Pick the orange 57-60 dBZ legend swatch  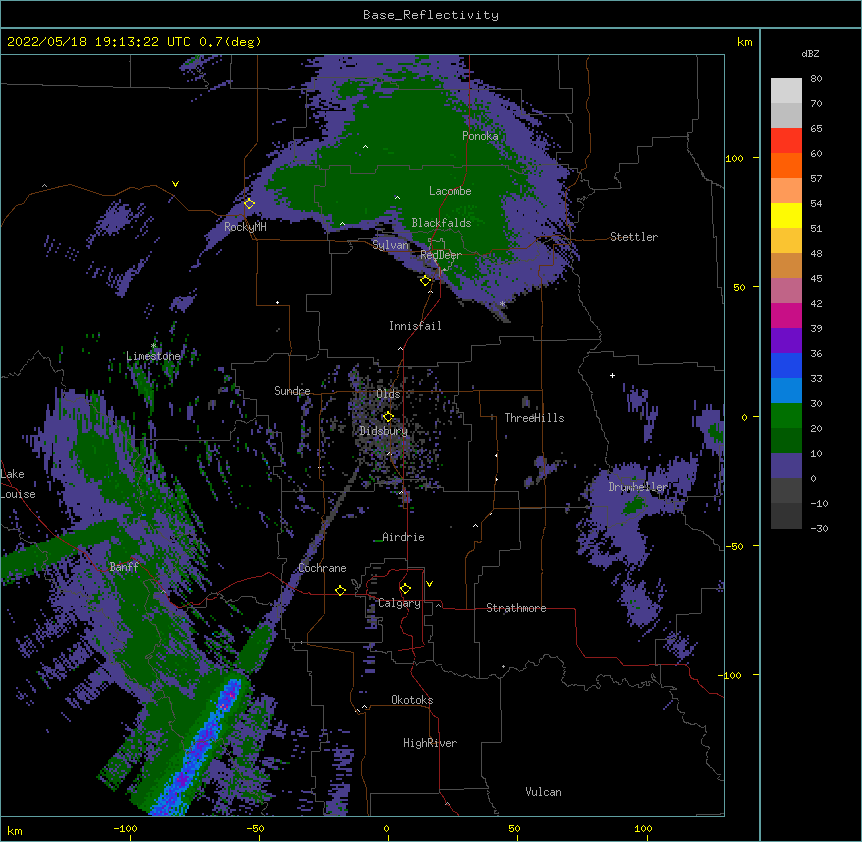pyautogui.click(x=786, y=165)
